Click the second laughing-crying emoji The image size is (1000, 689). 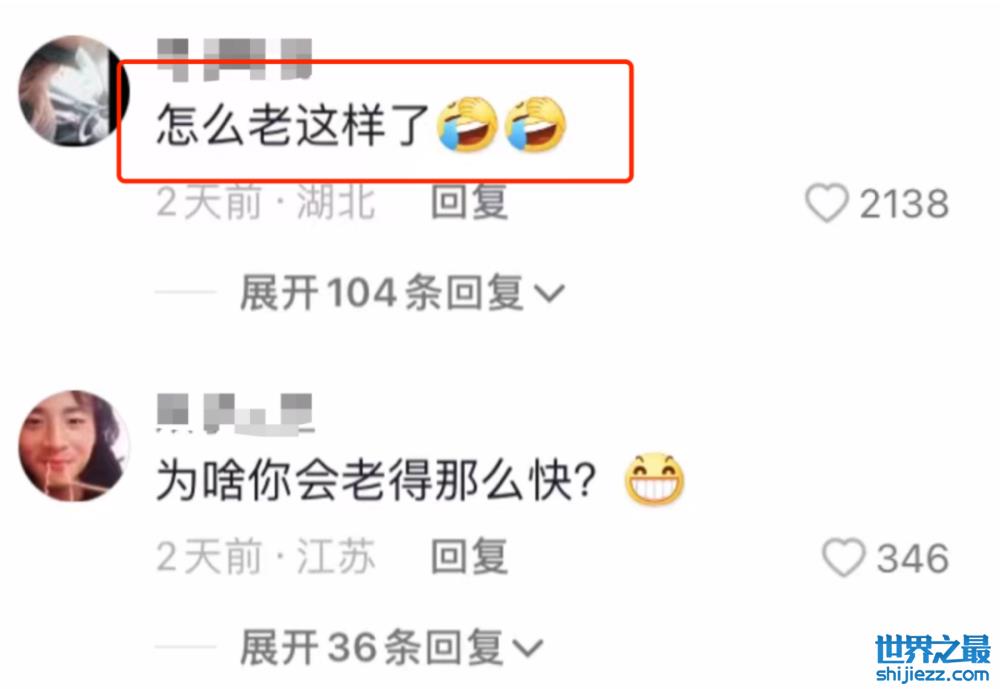535,124
